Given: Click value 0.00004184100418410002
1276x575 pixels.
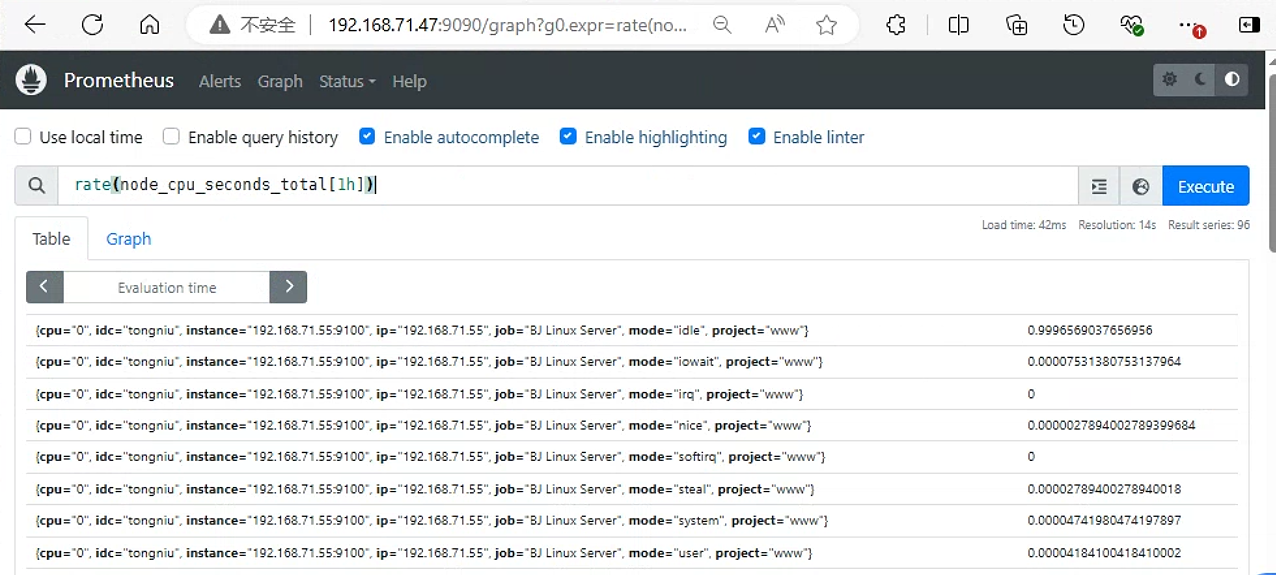Looking at the screenshot, I should (x=1104, y=553).
